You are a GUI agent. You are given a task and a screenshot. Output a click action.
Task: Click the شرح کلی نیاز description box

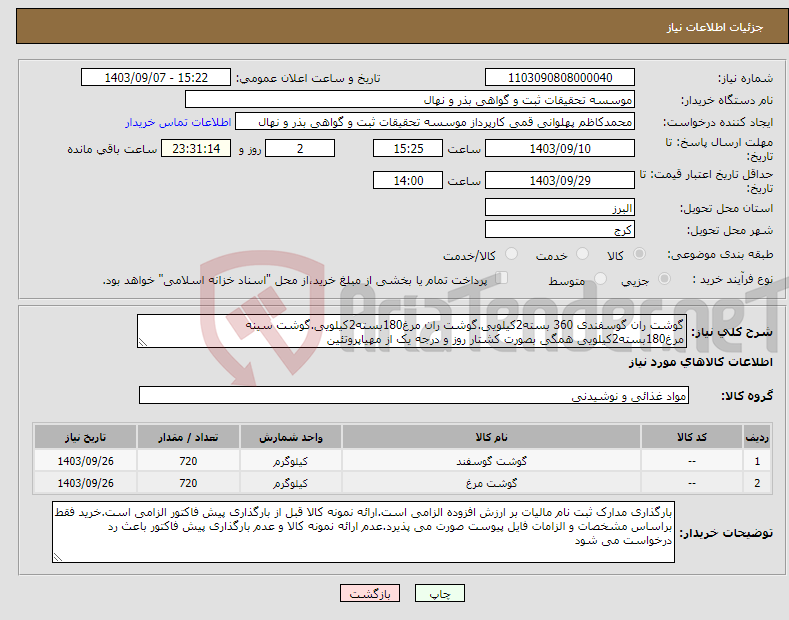pyautogui.click(x=412, y=332)
